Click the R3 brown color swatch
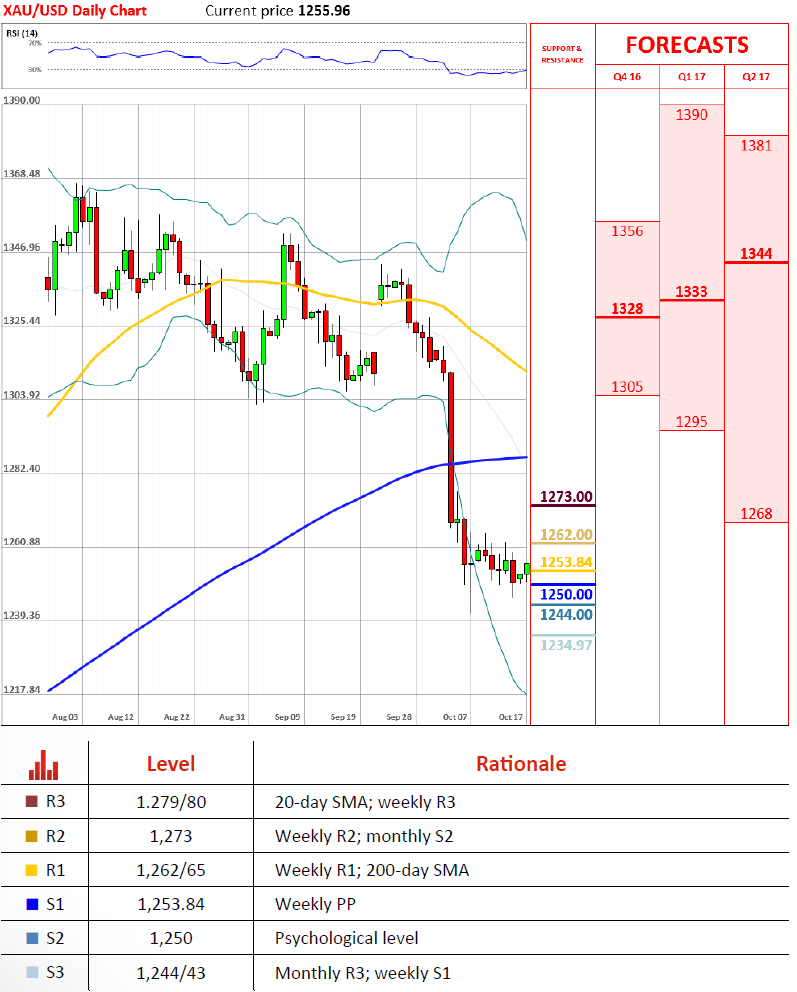The height and width of the screenshot is (992, 797). click(x=32, y=802)
